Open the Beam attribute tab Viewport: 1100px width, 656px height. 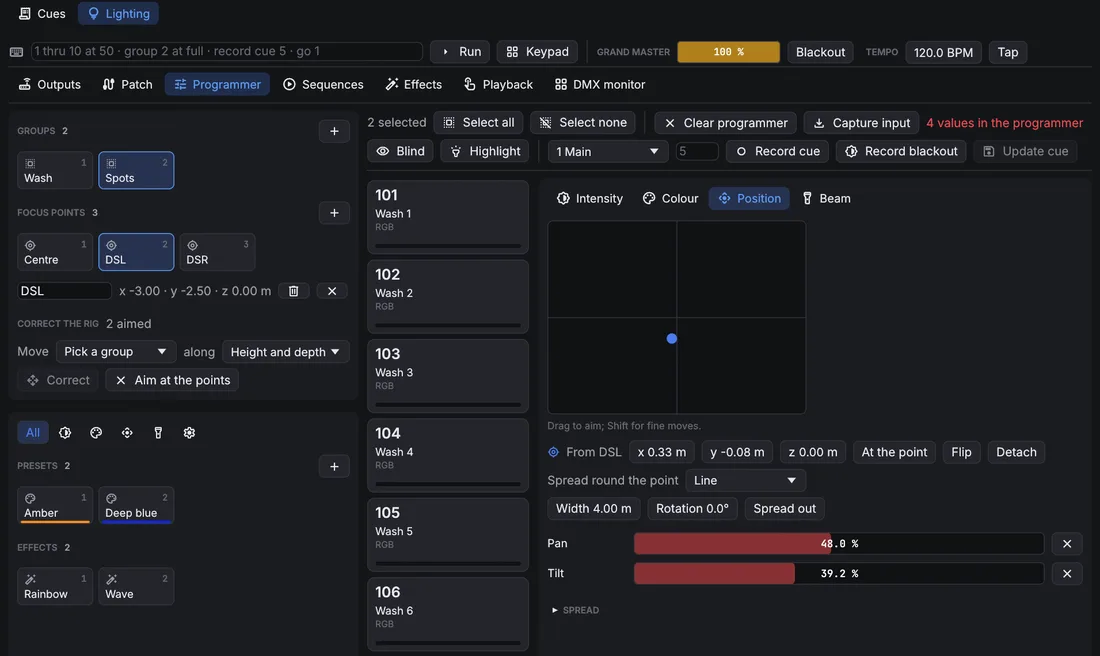826,199
